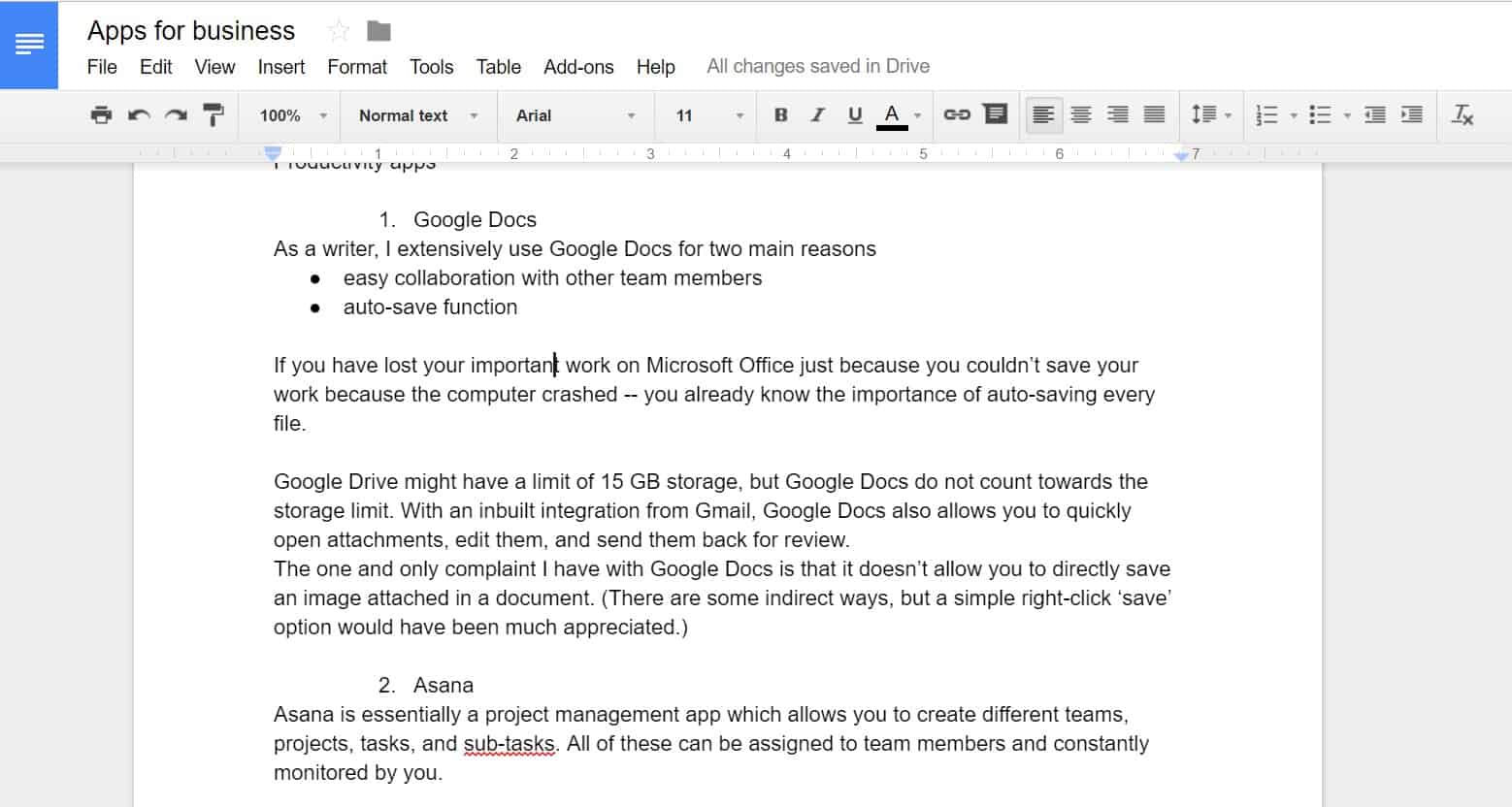Viewport: 1512px width, 807px height.
Task: Open the Tools menu
Action: [431, 67]
